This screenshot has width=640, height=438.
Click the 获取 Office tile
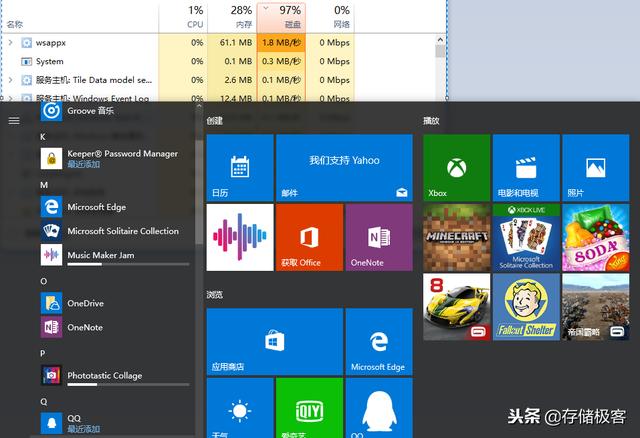[x=309, y=237]
